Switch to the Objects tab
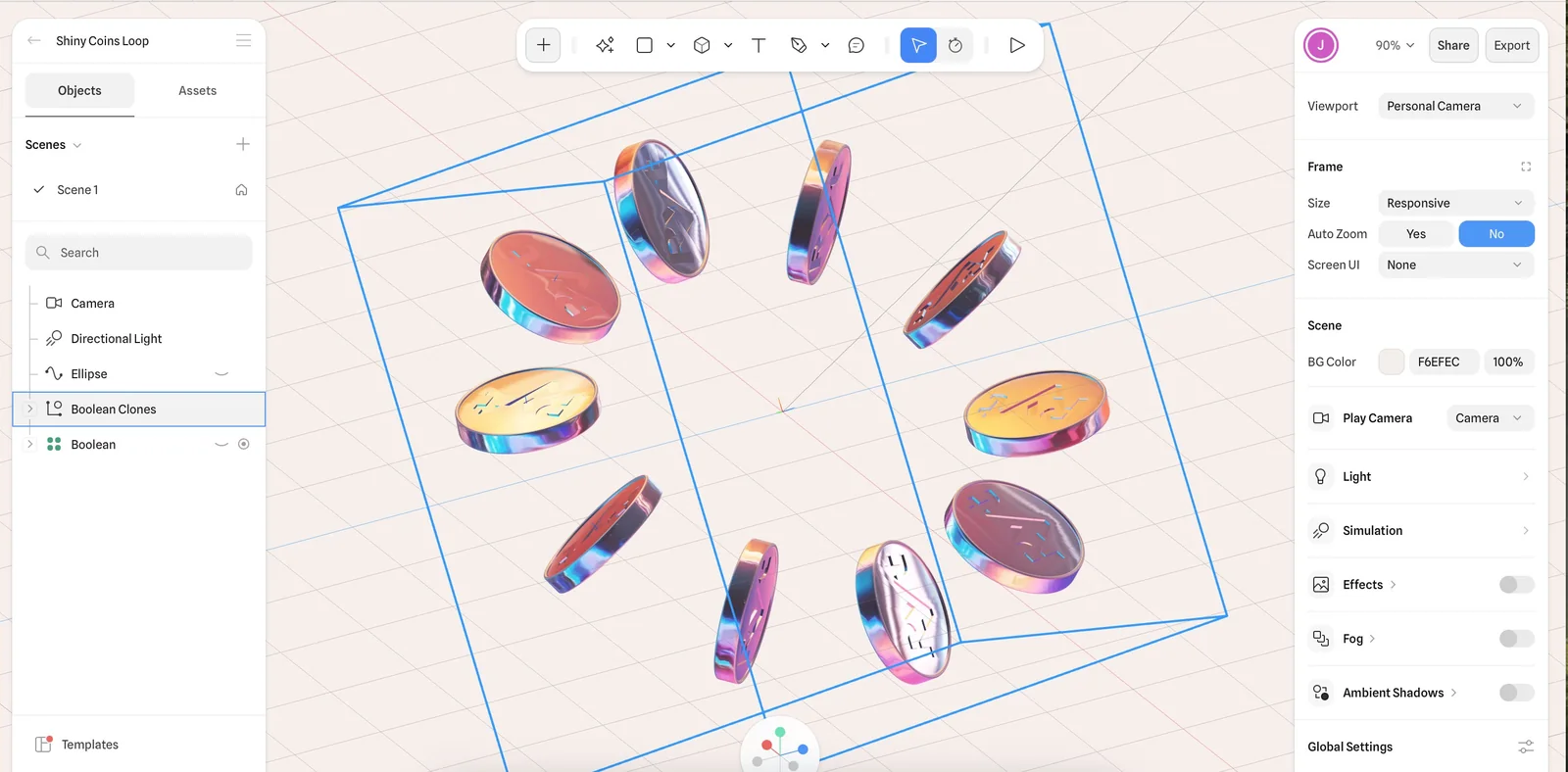Screen dimensions: 1568x772 (x=79, y=90)
